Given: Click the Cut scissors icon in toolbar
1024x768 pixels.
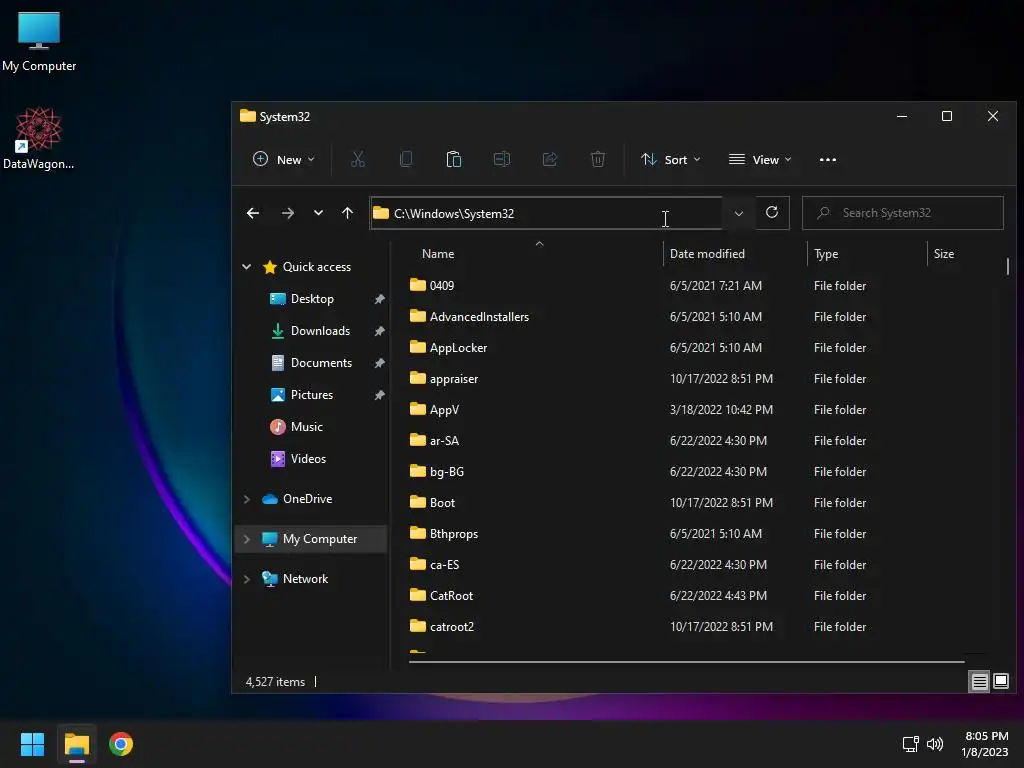Looking at the screenshot, I should point(358,159).
